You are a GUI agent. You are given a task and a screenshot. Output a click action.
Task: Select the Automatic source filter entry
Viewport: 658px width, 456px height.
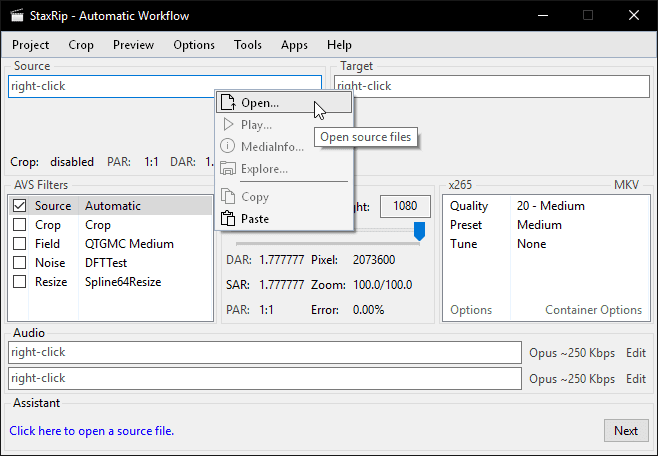point(113,206)
